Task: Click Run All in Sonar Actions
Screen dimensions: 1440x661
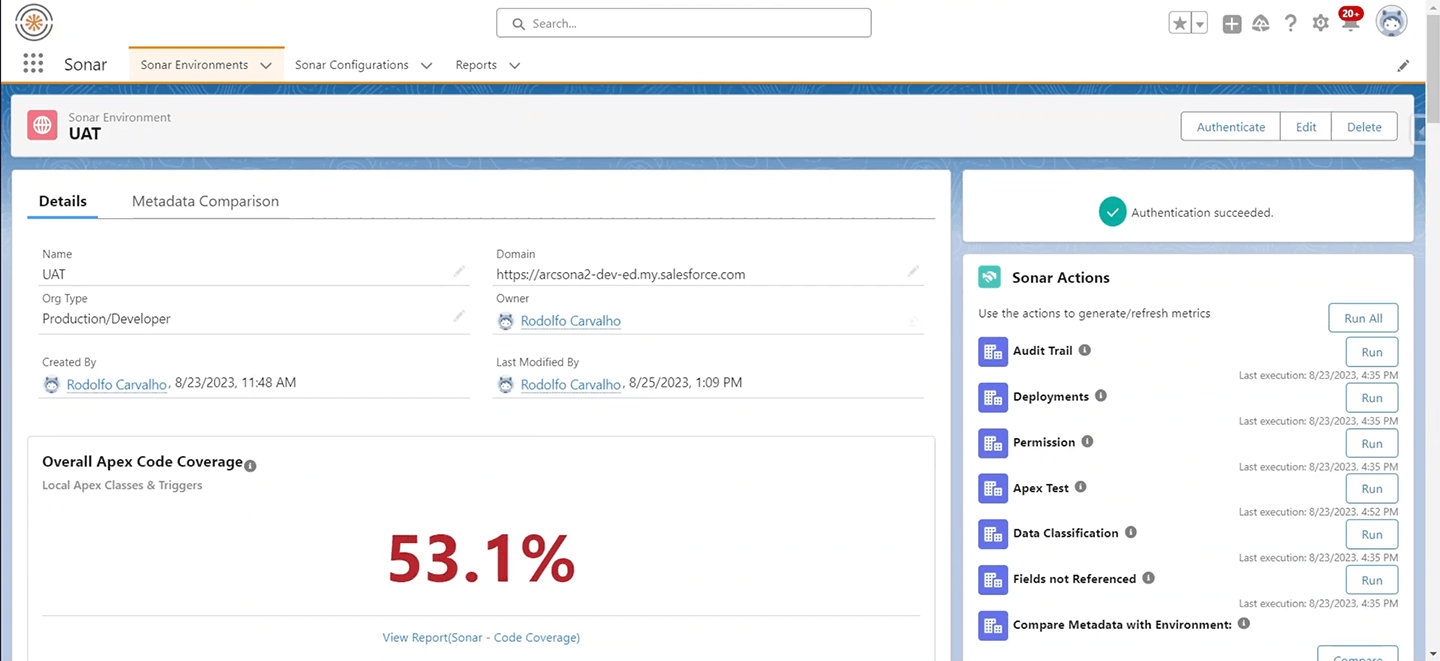Action: tap(1363, 318)
